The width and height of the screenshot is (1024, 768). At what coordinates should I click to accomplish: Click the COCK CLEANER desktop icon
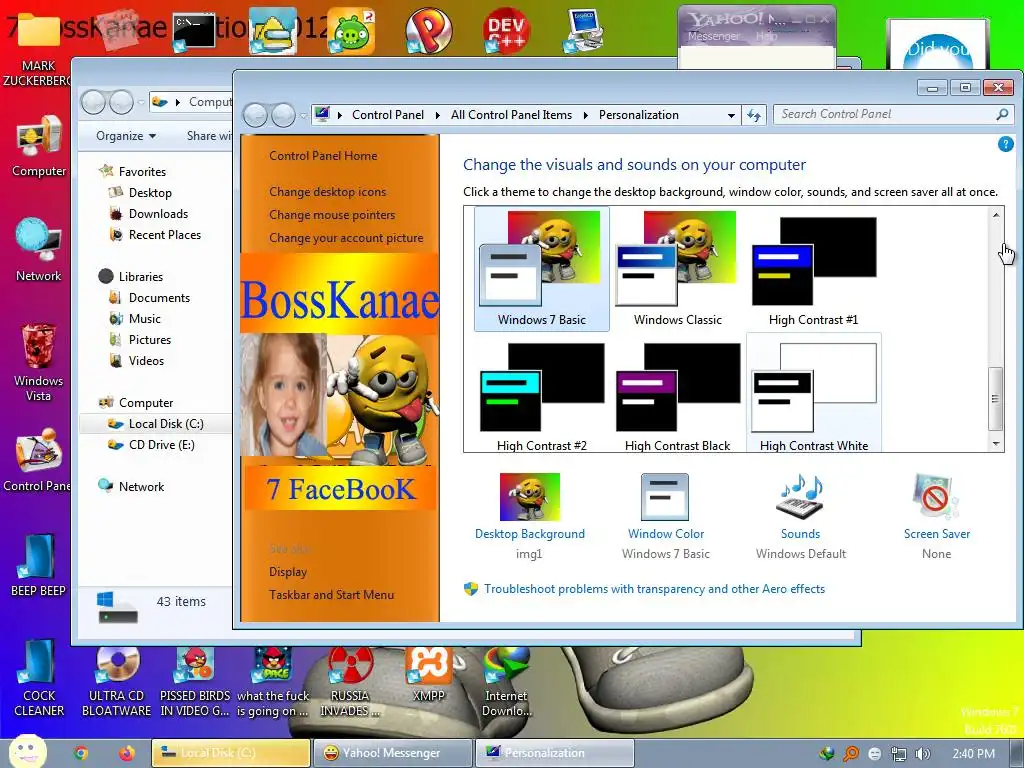pyautogui.click(x=39, y=678)
